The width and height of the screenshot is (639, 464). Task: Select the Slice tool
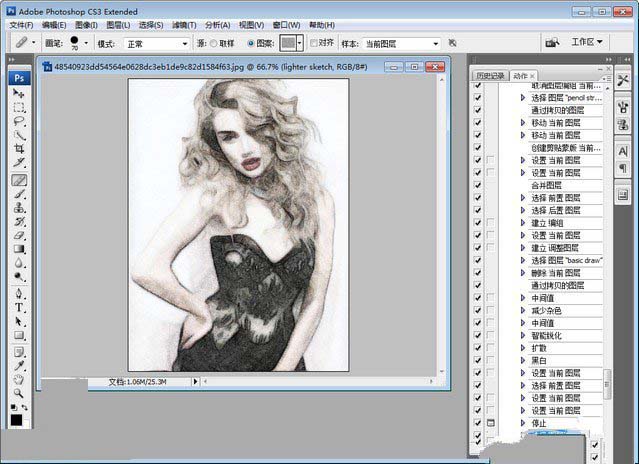(19, 163)
